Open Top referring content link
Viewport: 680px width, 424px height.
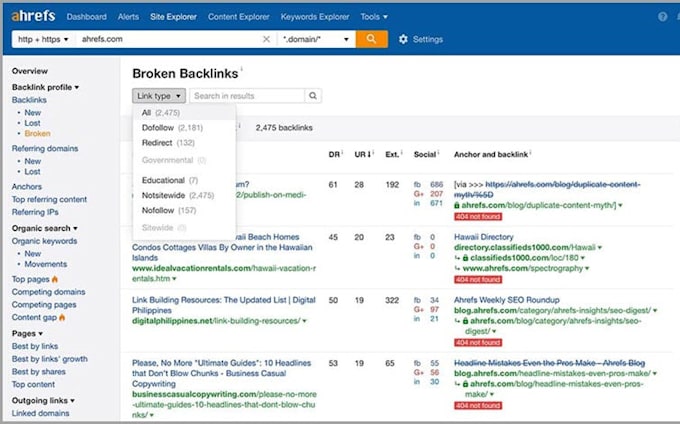[49, 199]
